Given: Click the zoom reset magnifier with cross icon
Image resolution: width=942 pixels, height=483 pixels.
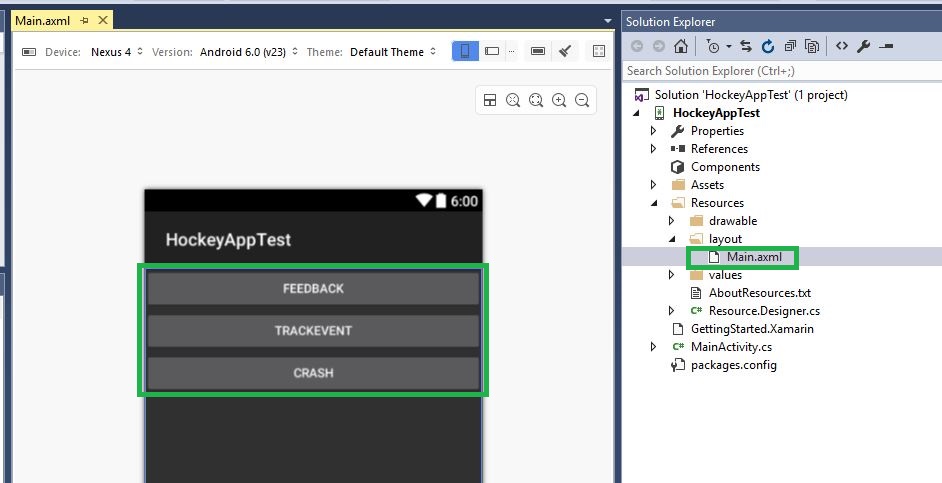Looking at the screenshot, I should 513,100.
